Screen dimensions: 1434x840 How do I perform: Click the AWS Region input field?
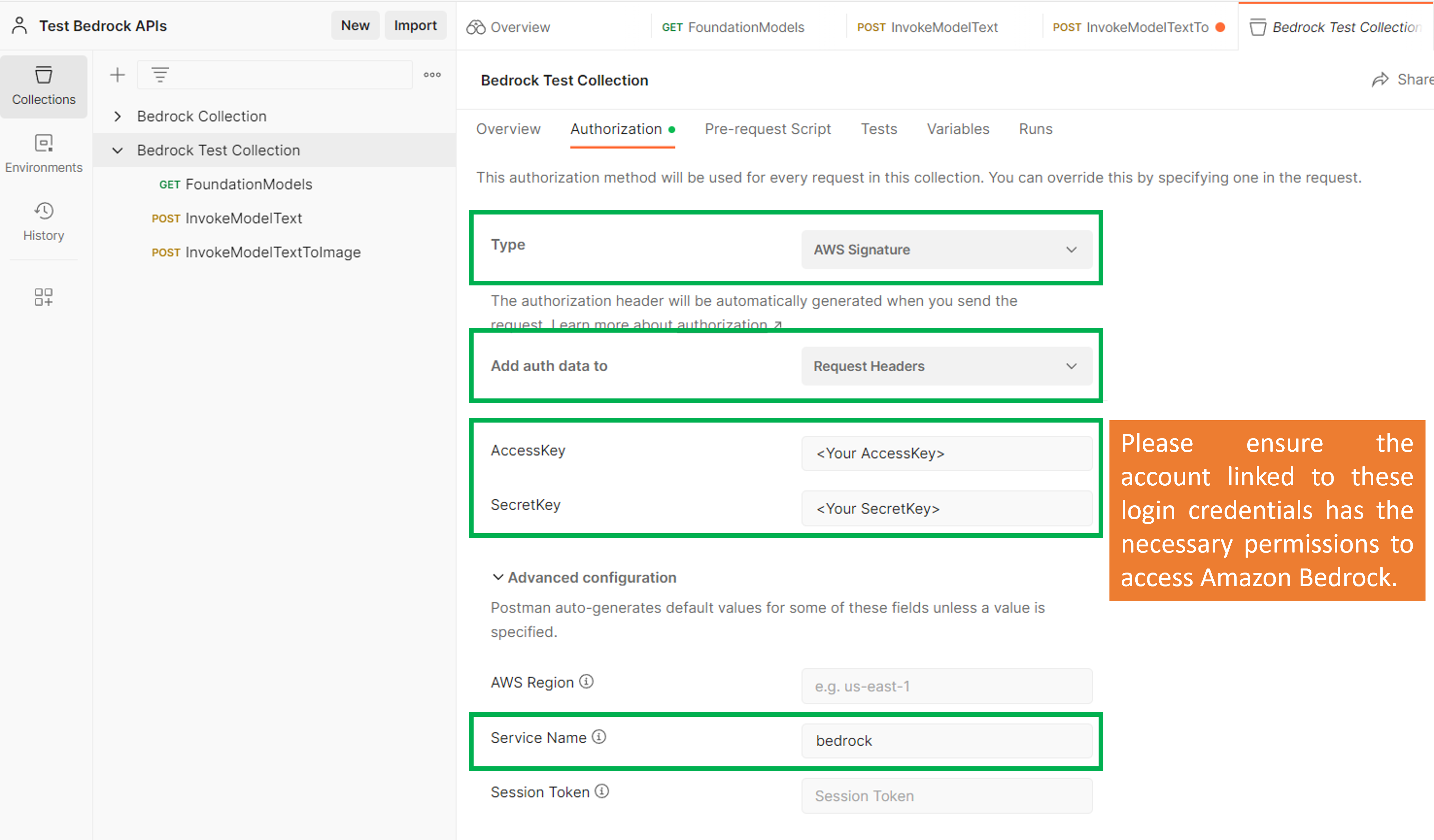pos(946,686)
